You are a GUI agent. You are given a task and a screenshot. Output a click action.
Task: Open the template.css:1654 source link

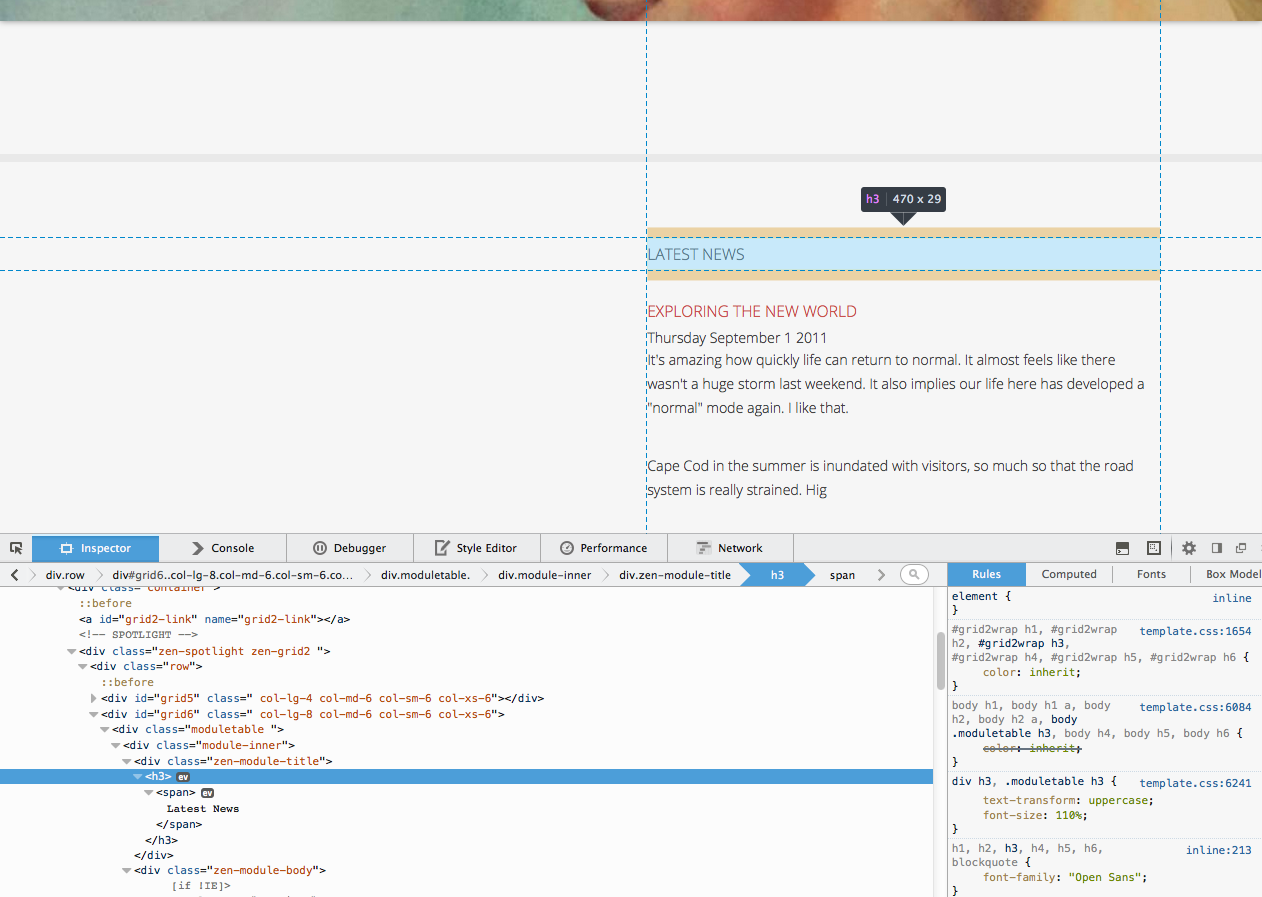pyautogui.click(x=1195, y=631)
